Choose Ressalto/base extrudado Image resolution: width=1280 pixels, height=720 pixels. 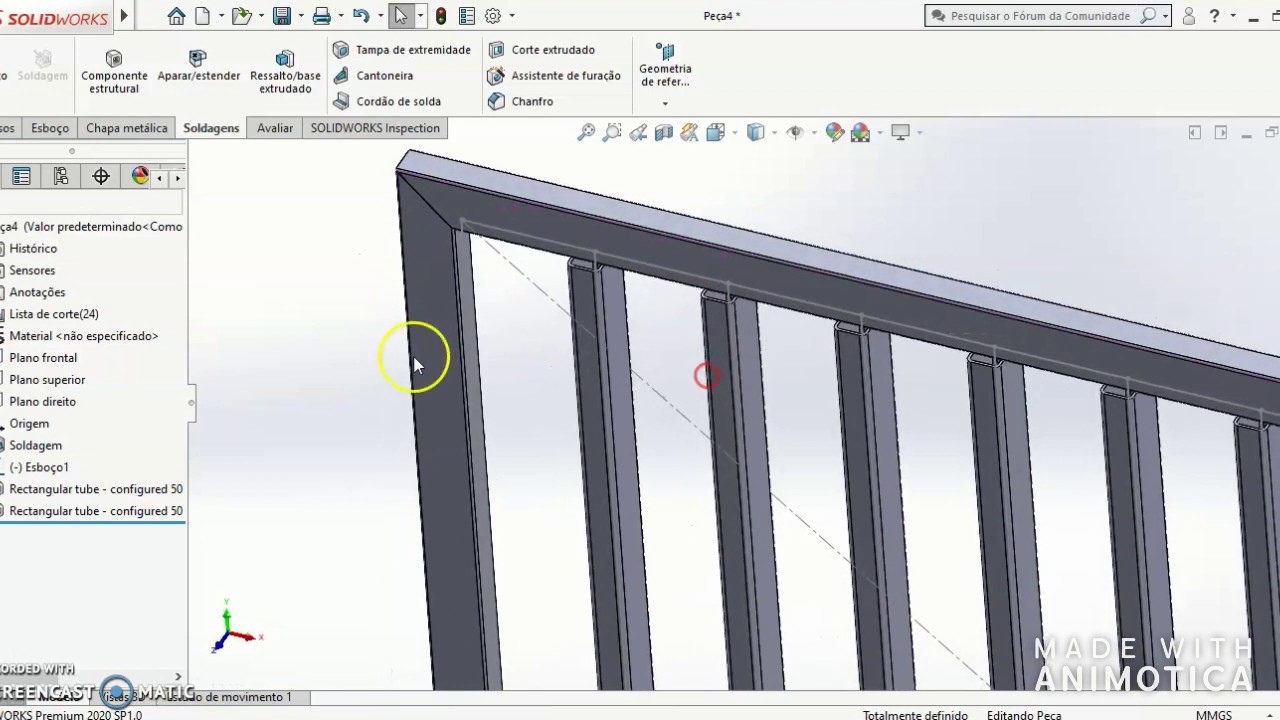(x=285, y=71)
